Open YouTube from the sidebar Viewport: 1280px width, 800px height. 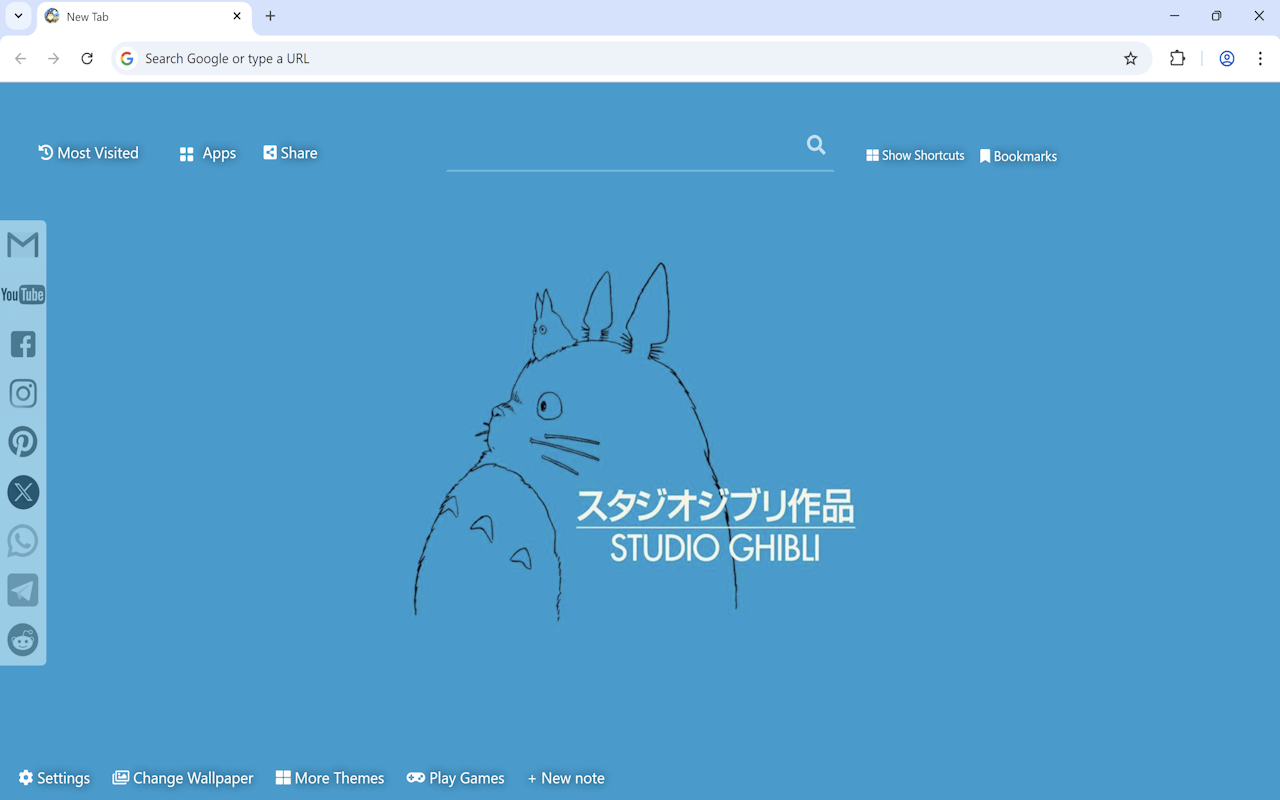click(x=22, y=294)
